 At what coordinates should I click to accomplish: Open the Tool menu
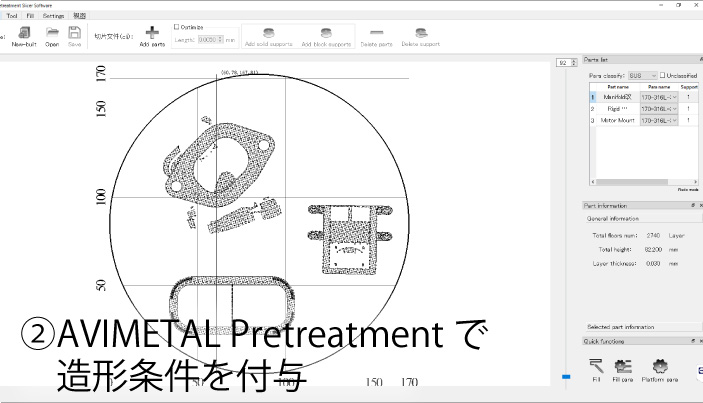(x=12, y=16)
